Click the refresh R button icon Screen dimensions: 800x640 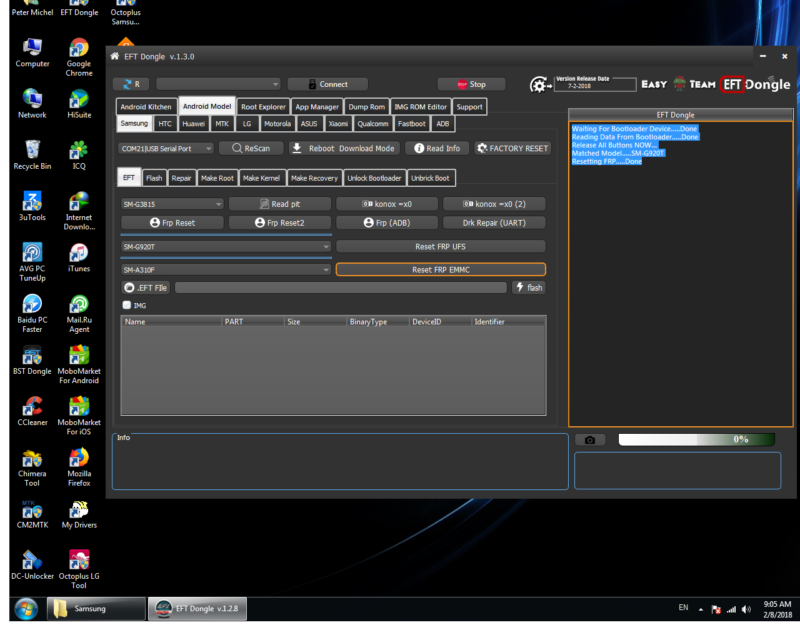click(131, 84)
